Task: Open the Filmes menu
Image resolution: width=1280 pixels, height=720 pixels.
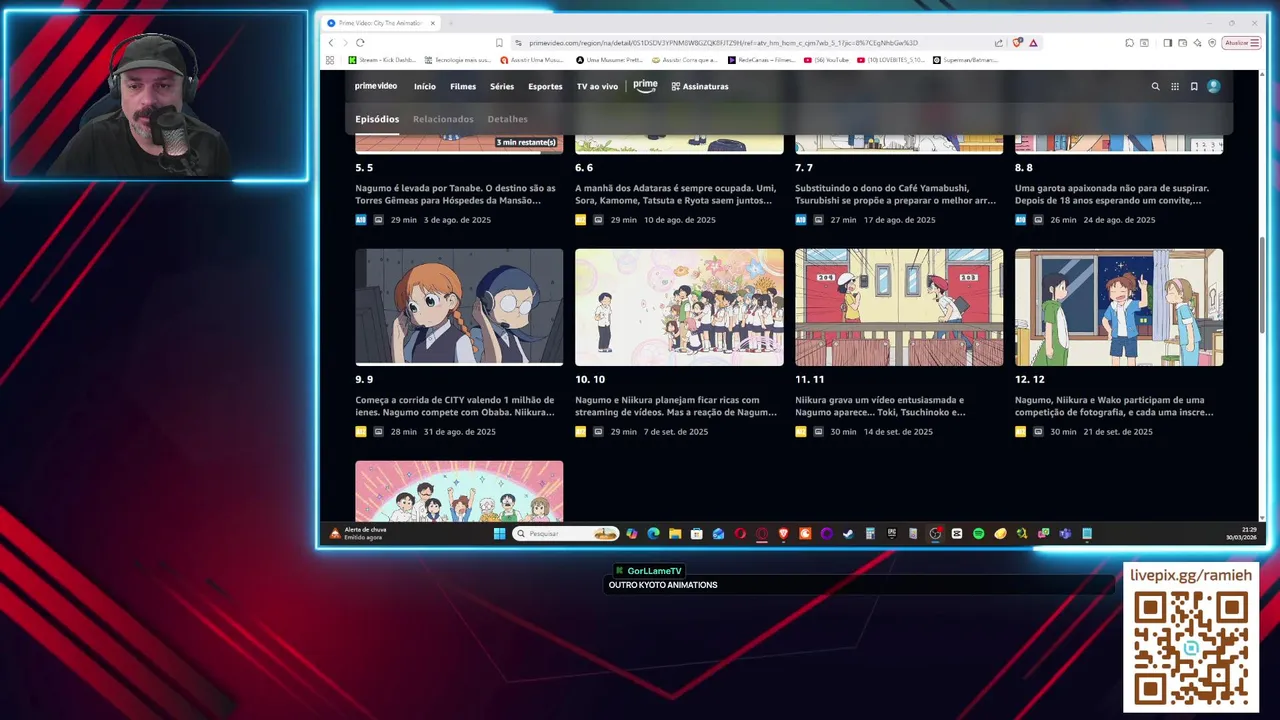Action: point(463,87)
